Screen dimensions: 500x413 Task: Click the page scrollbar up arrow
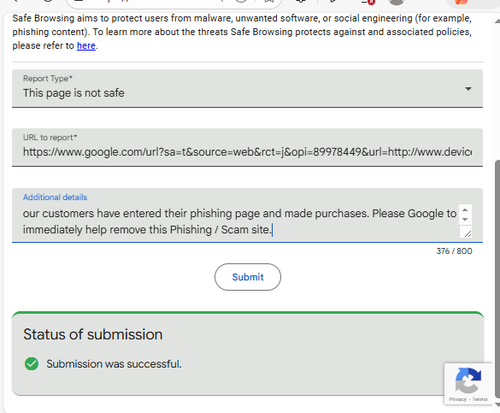[497, 21]
